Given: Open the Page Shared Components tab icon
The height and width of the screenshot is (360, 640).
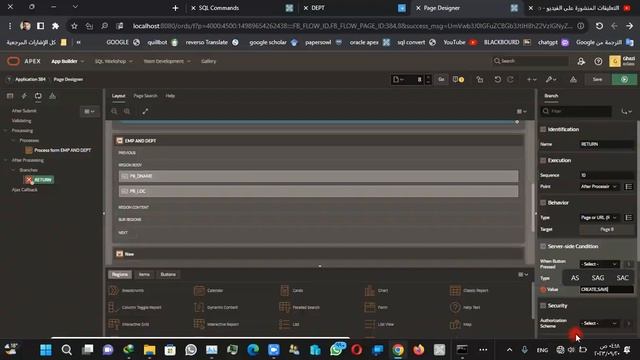Looking at the screenshot, I should pos(52,96).
